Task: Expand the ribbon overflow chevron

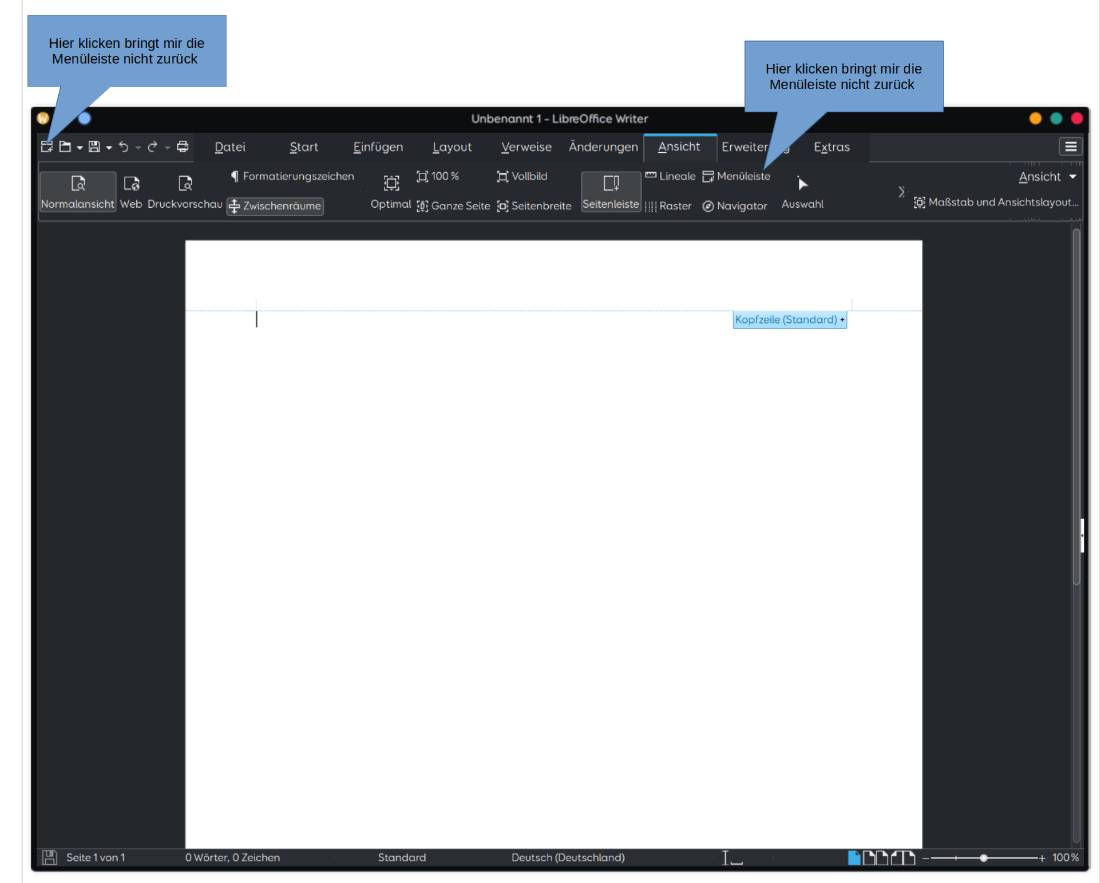Action: (x=901, y=191)
